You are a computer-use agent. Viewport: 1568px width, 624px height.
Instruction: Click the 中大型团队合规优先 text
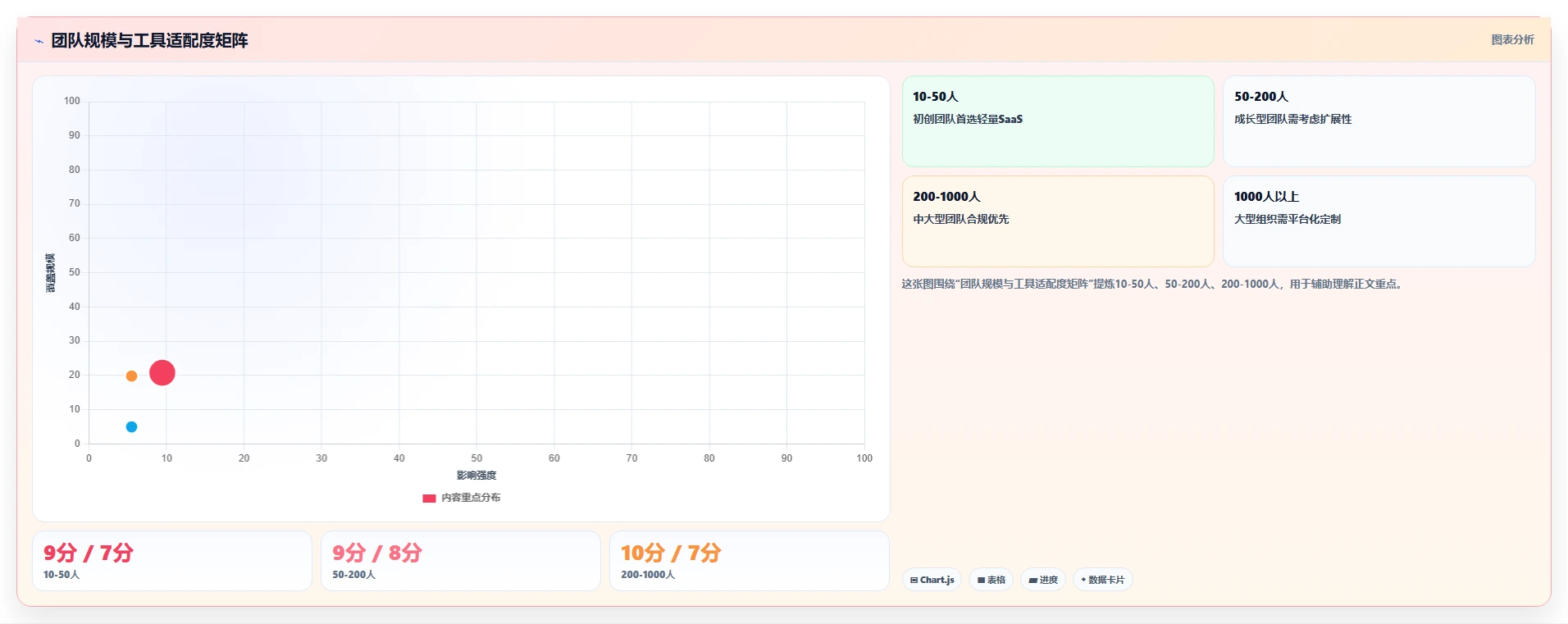coord(961,219)
